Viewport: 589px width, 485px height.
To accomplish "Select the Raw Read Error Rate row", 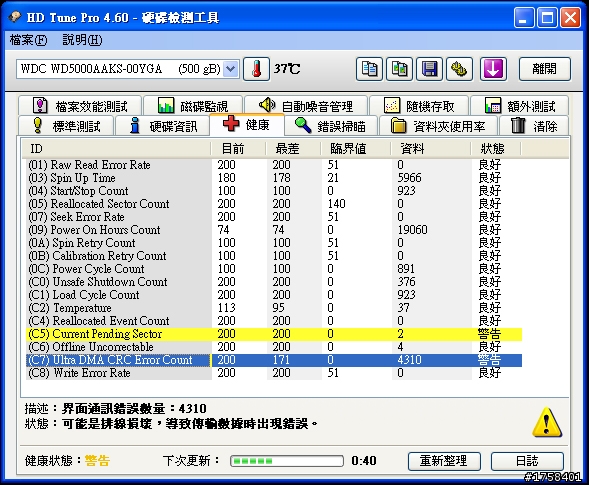I will [x=273, y=165].
